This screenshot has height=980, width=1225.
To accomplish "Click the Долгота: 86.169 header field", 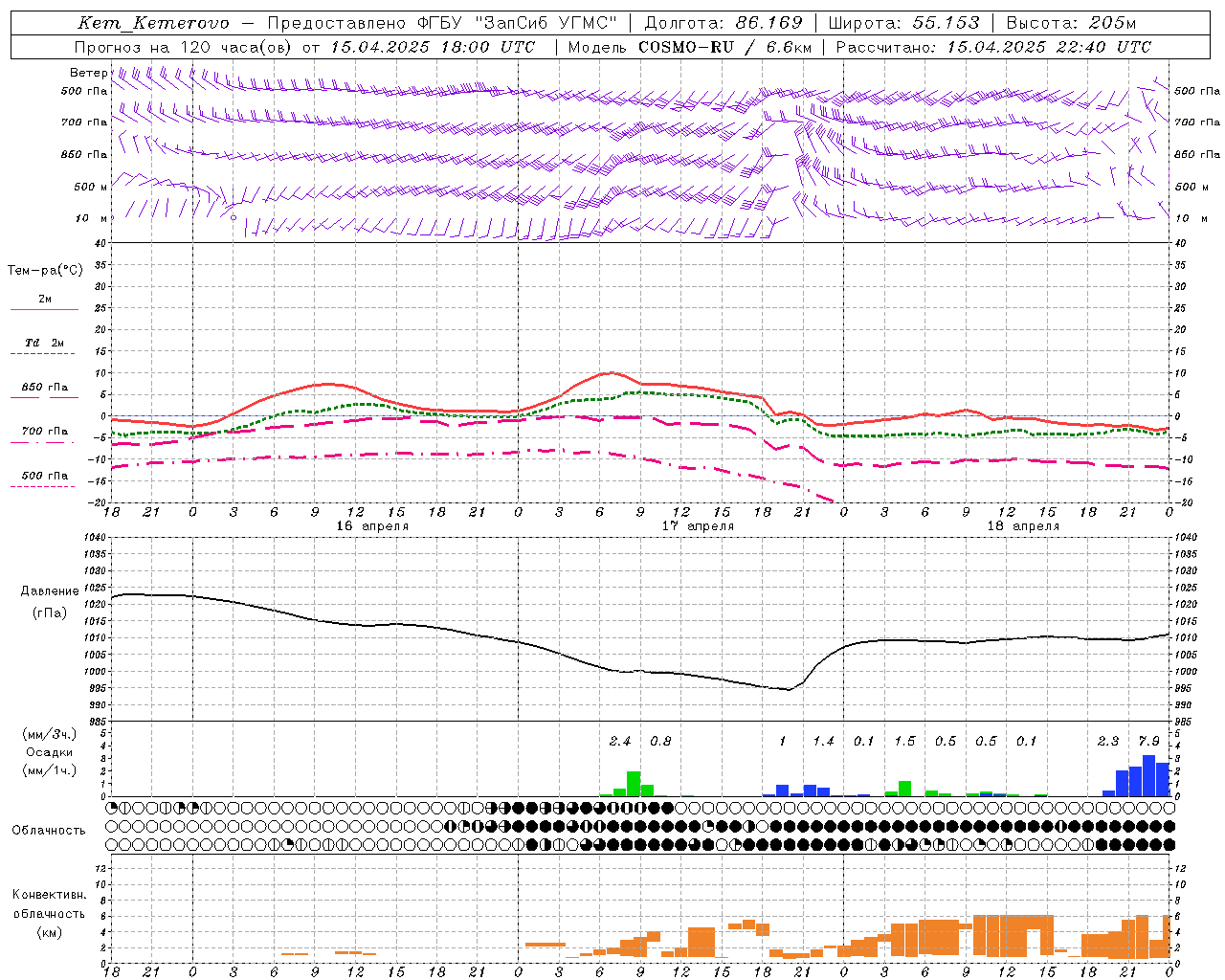I will pos(724,23).
